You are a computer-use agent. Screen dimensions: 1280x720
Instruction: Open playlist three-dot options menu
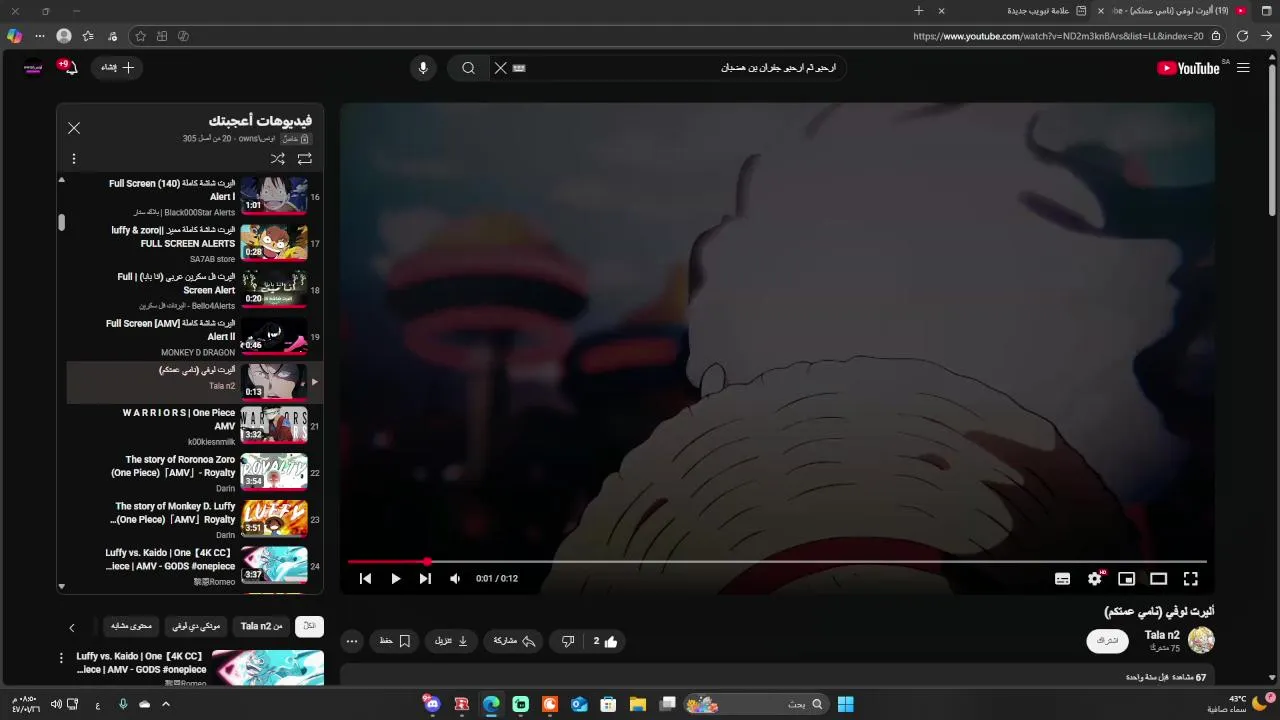pyautogui.click(x=73, y=159)
